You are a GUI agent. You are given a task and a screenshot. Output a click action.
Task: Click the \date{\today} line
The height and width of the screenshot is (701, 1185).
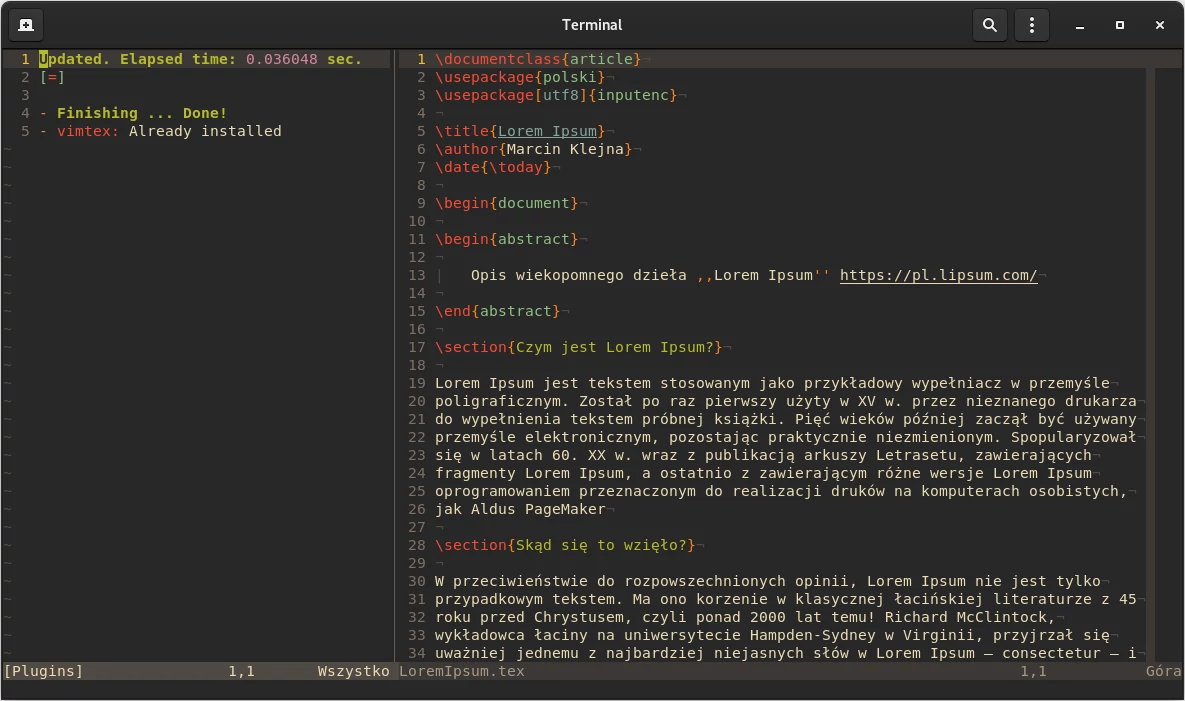pyautogui.click(x=492, y=167)
